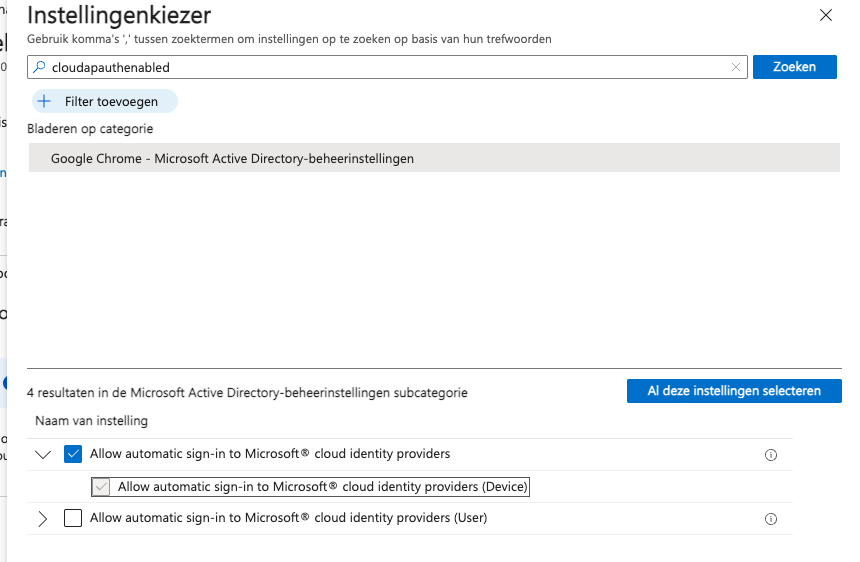
Task: Clear the search field text
Action: point(735,67)
